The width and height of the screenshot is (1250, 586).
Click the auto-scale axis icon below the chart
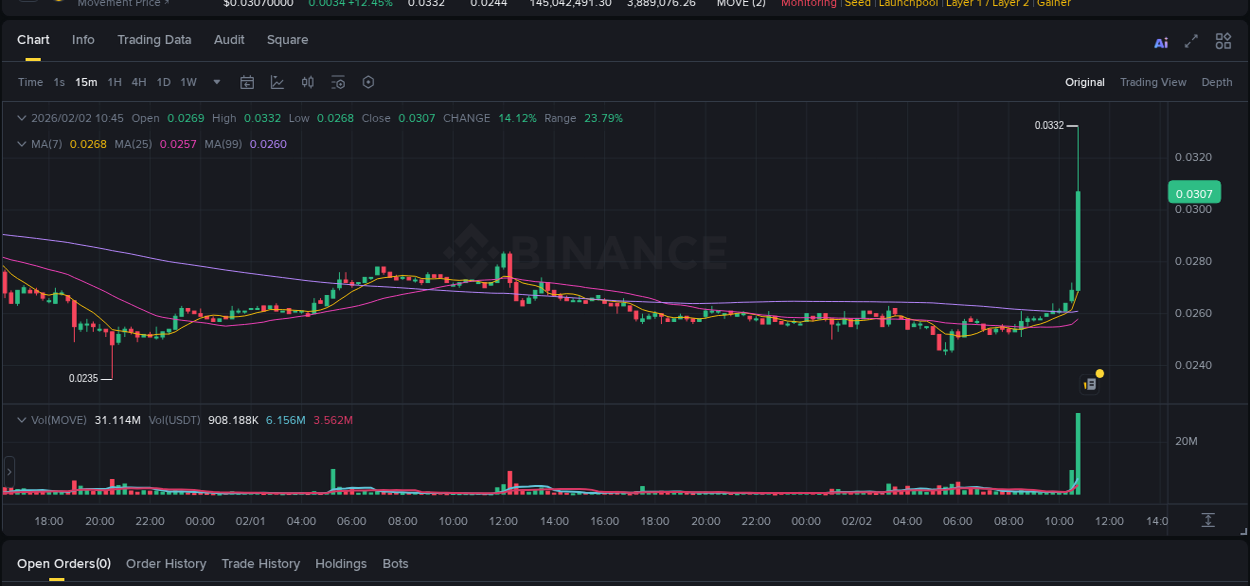[x=1206, y=520]
